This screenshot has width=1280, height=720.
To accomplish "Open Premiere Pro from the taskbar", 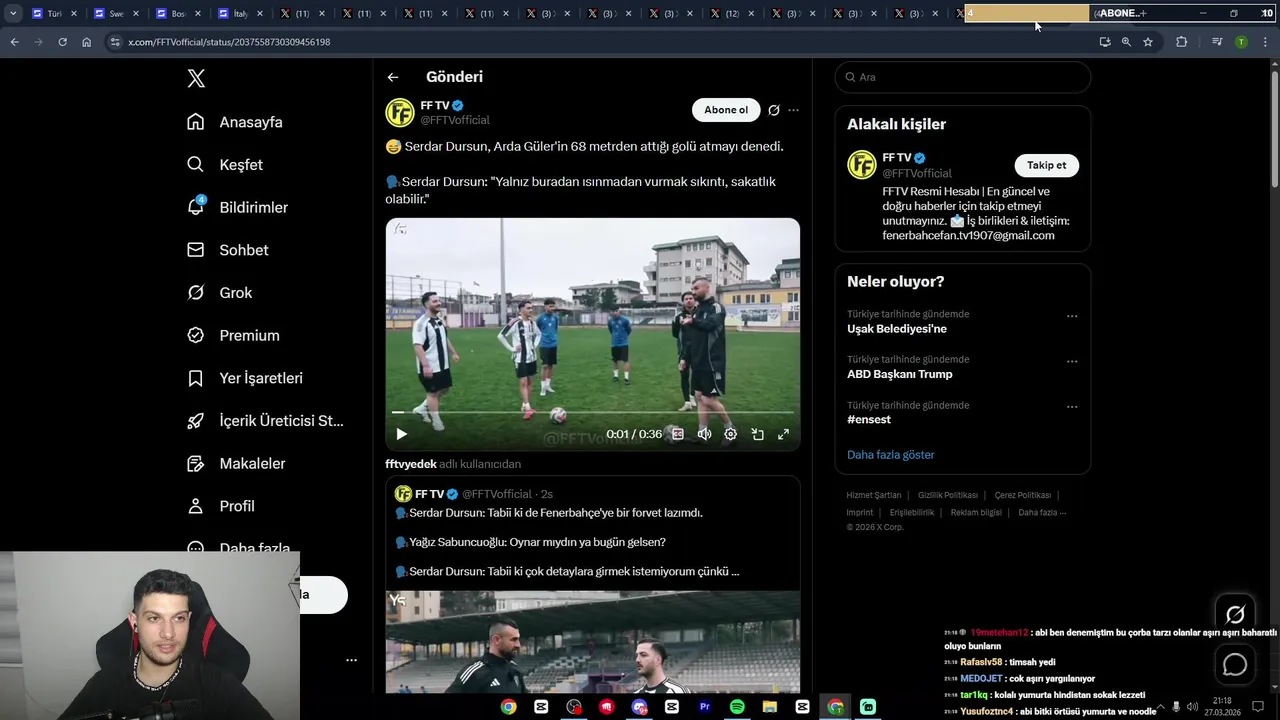I will pos(704,707).
